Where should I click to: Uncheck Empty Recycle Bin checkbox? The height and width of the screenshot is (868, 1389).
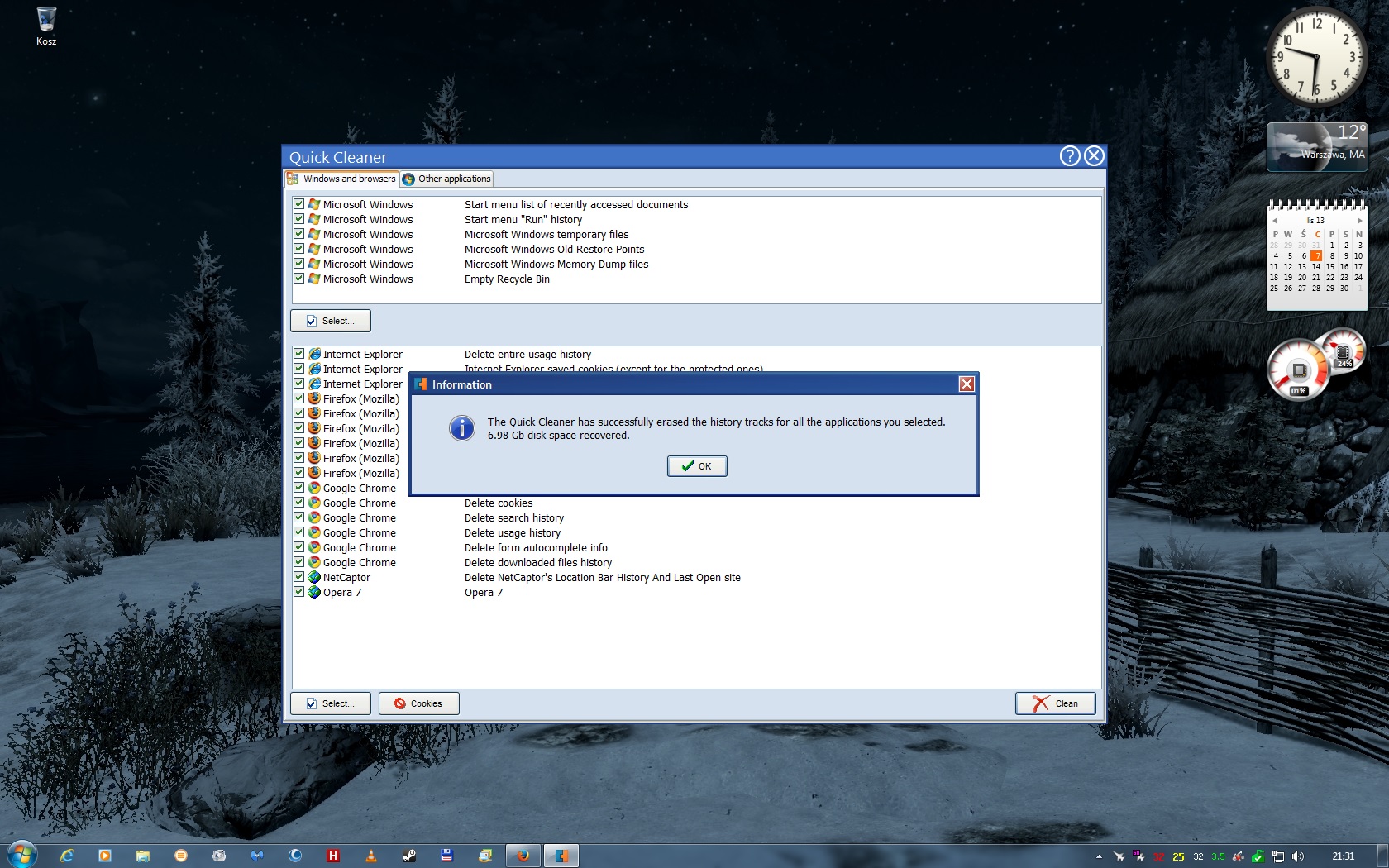(x=299, y=279)
